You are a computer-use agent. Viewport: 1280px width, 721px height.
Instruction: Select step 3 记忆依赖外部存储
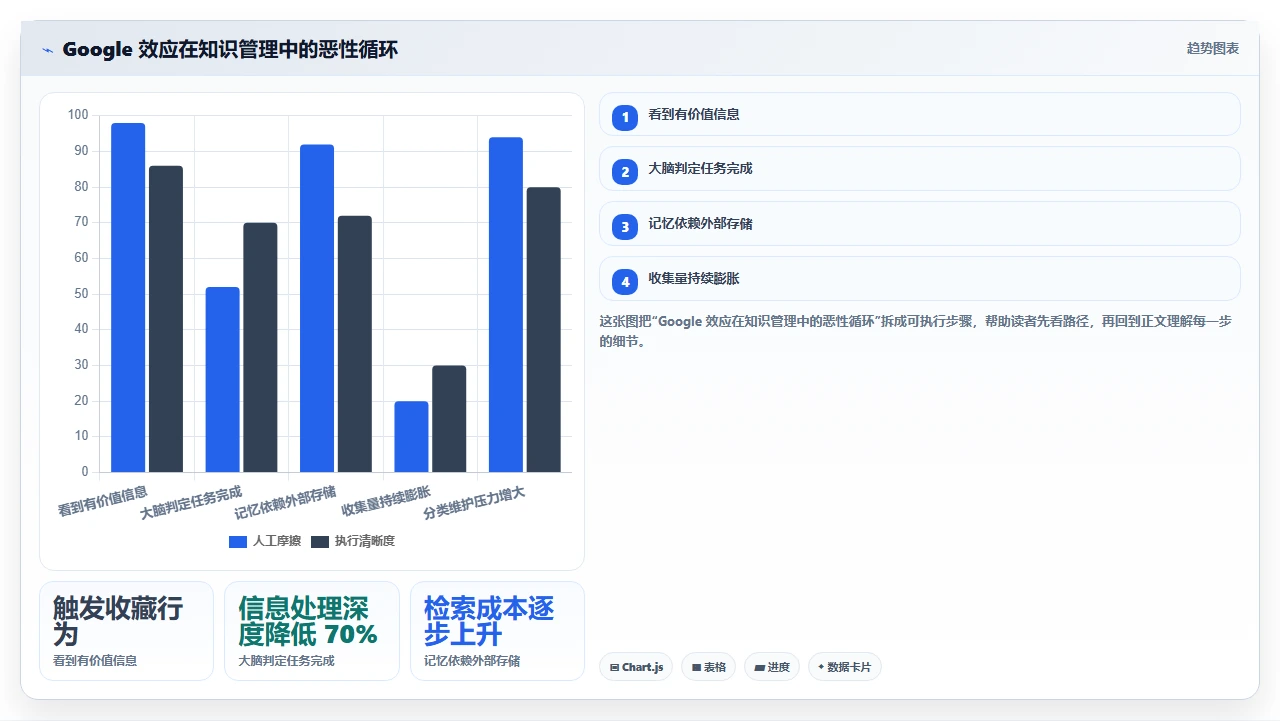[919, 224]
